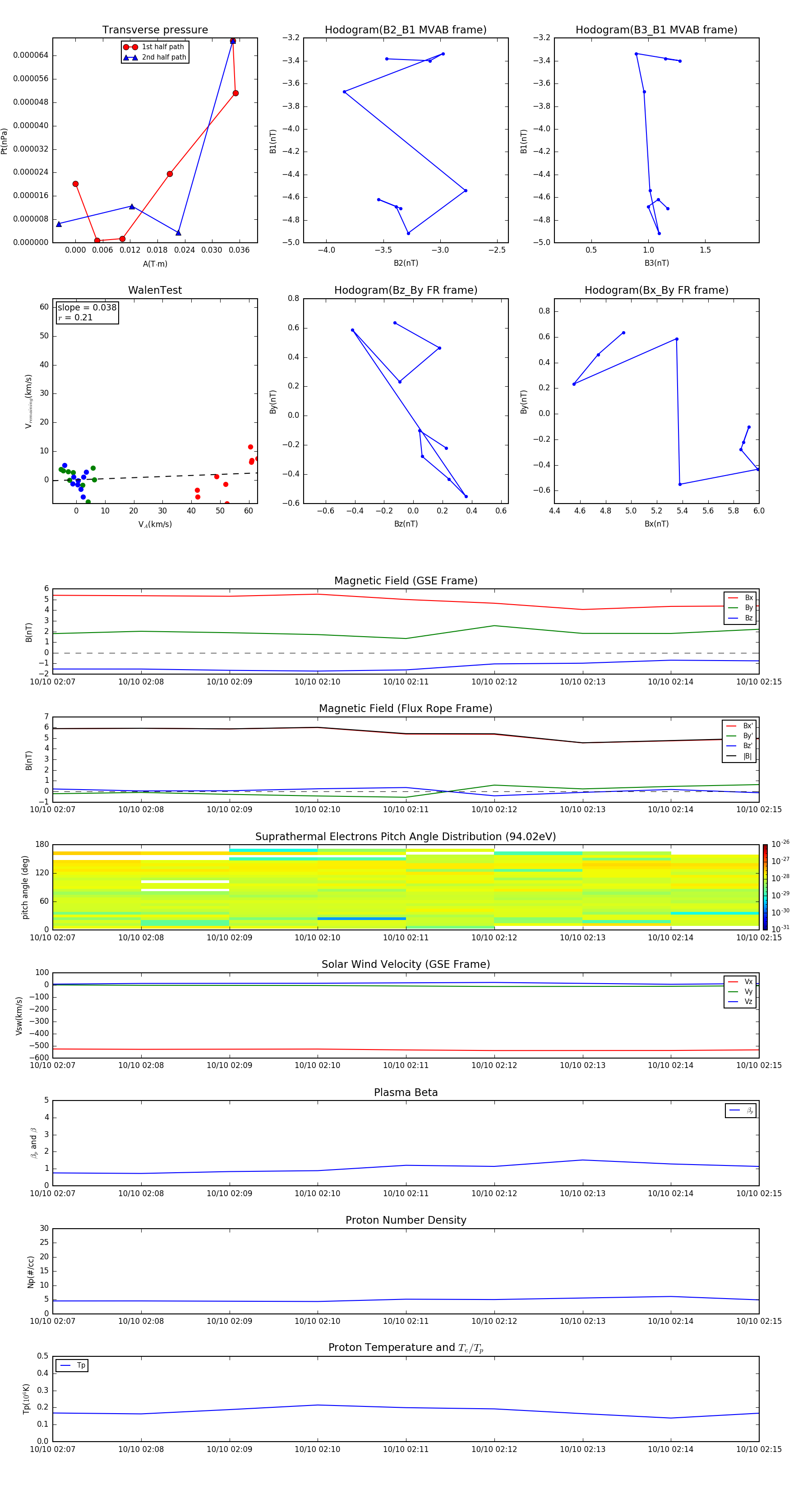Click the 'Proton Number Density' title
The width and height of the screenshot is (812, 1489).
click(406, 1220)
